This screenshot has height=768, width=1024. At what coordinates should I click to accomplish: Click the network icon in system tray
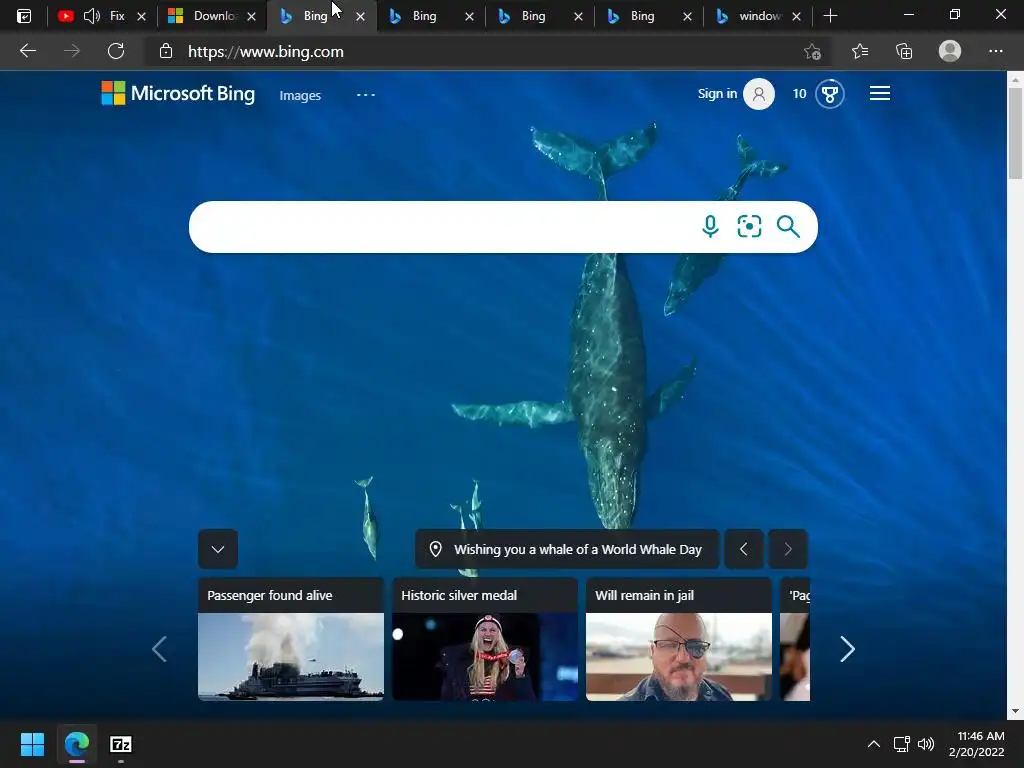pos(902,744)
